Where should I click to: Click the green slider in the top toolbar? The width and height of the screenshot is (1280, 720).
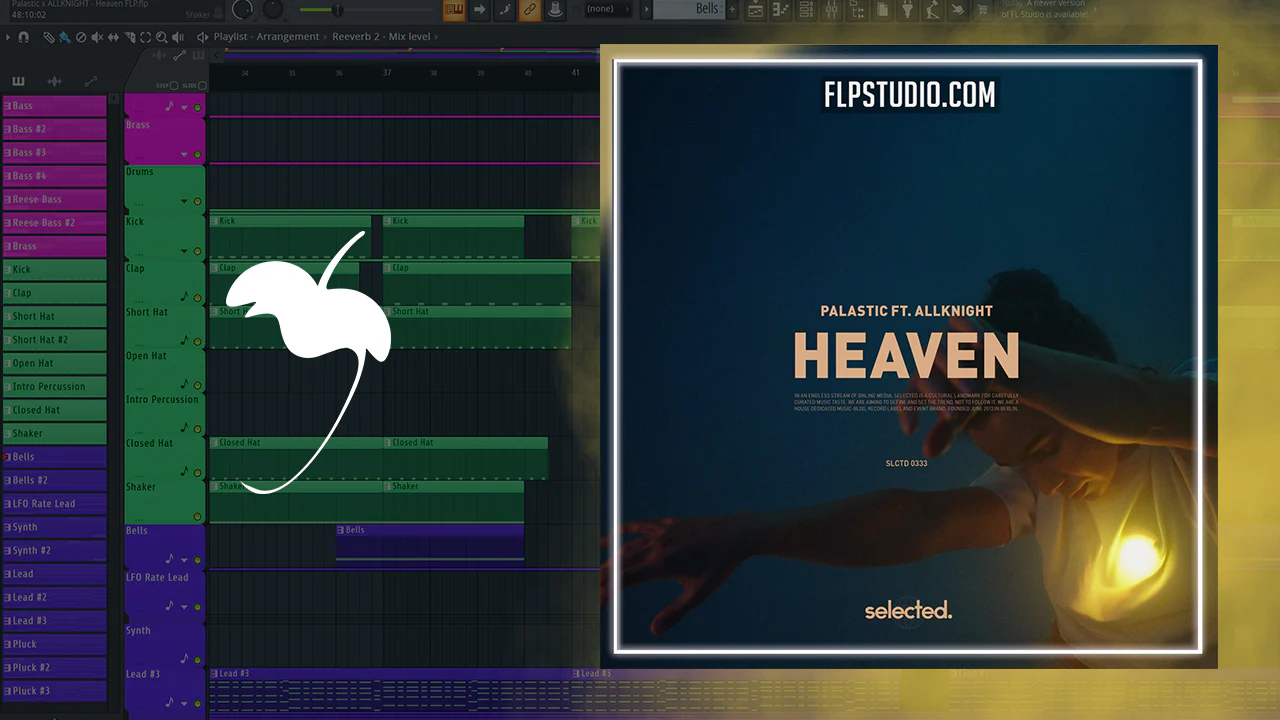336,9
